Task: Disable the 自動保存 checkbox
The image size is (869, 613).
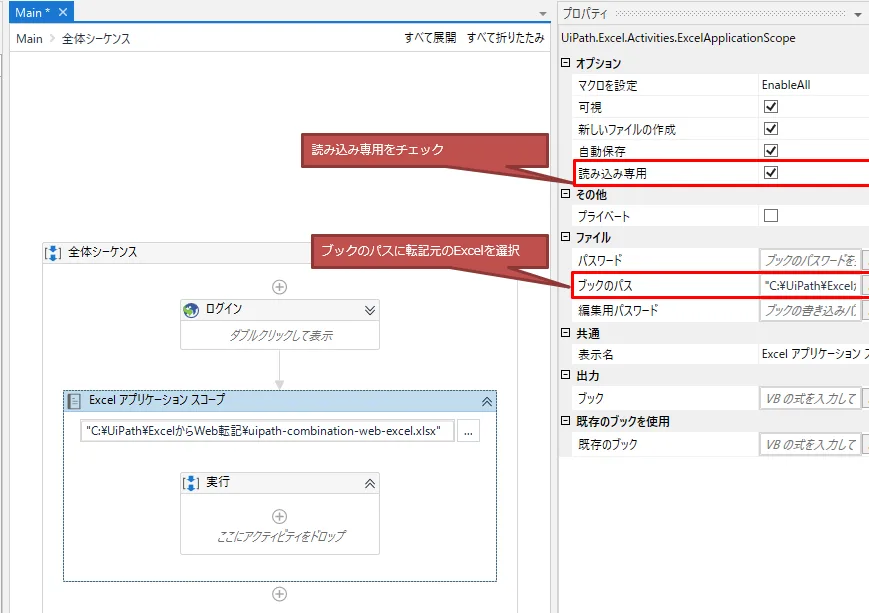Action: (772, 150)
